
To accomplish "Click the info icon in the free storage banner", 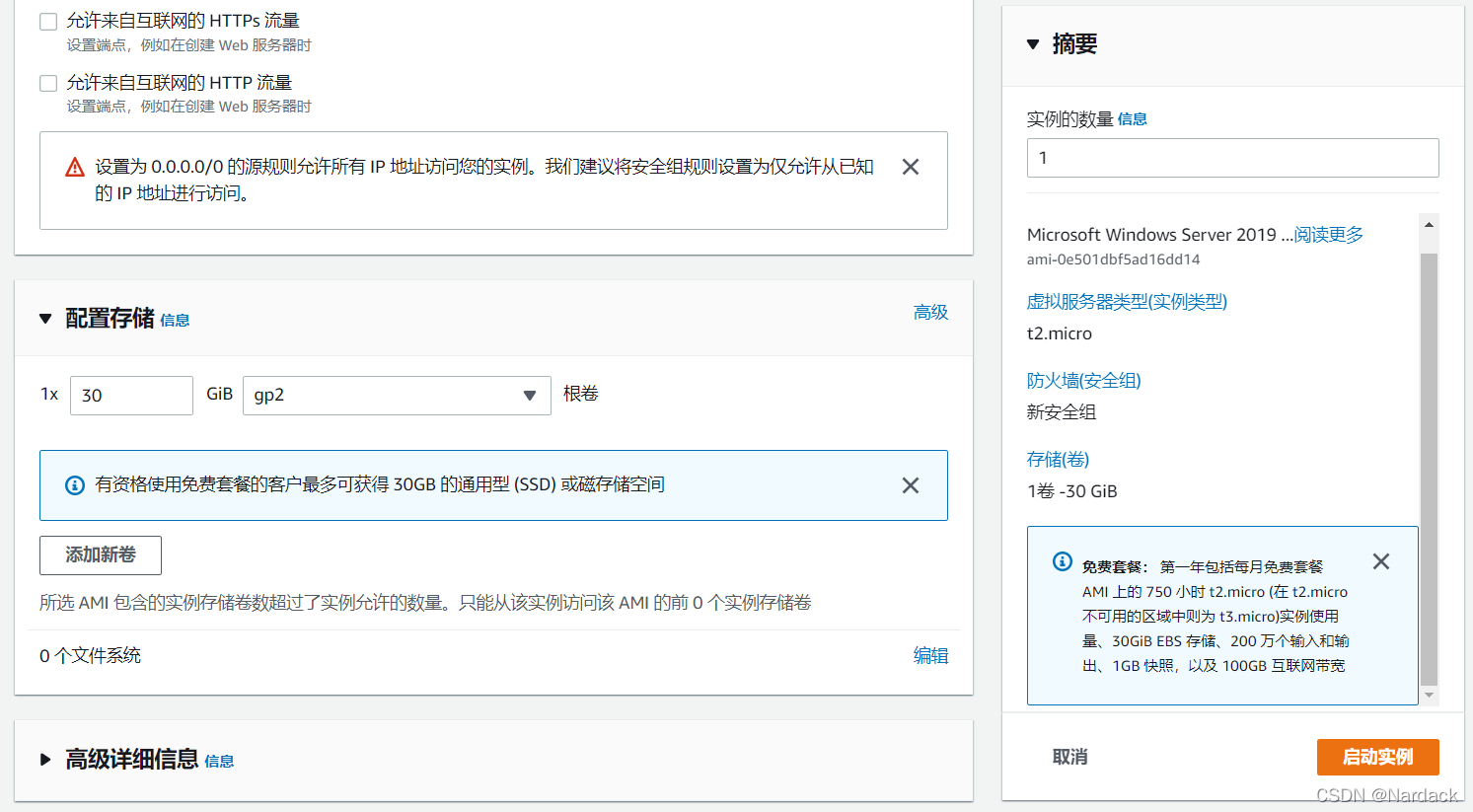I will coord(74,484).
